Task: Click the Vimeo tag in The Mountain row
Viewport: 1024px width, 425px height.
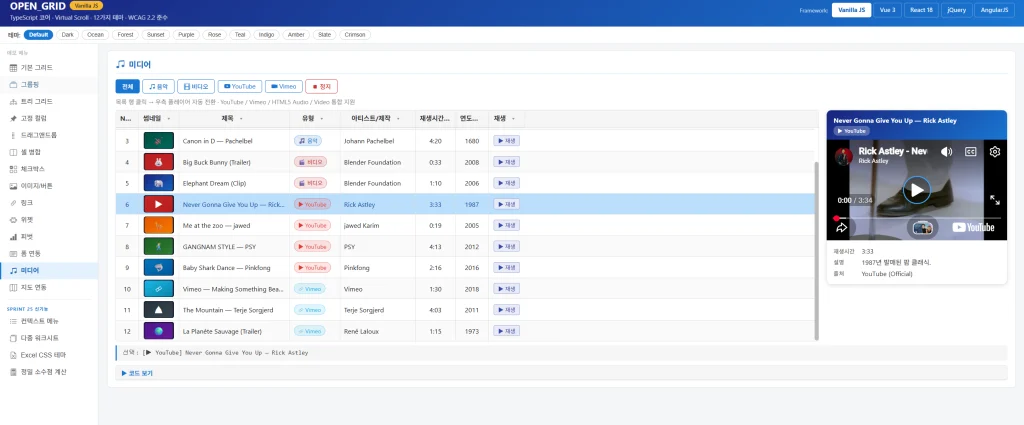Action: (x=310, y=310)
